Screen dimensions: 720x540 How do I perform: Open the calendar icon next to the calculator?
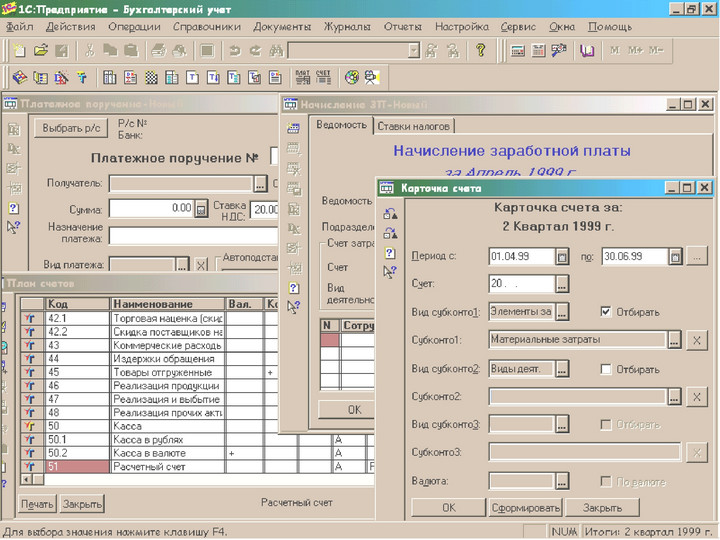[538, 50]
